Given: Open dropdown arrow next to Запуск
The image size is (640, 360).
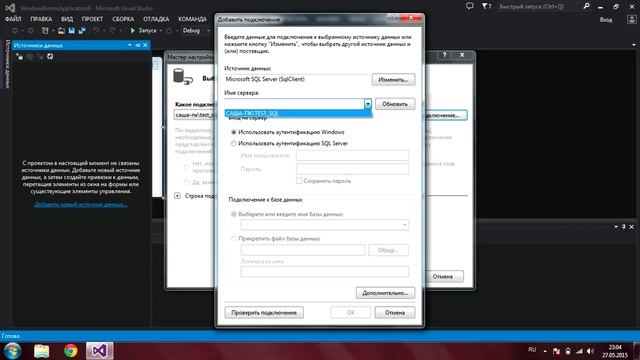Looking at the screenshot, I should pos(160,31).
